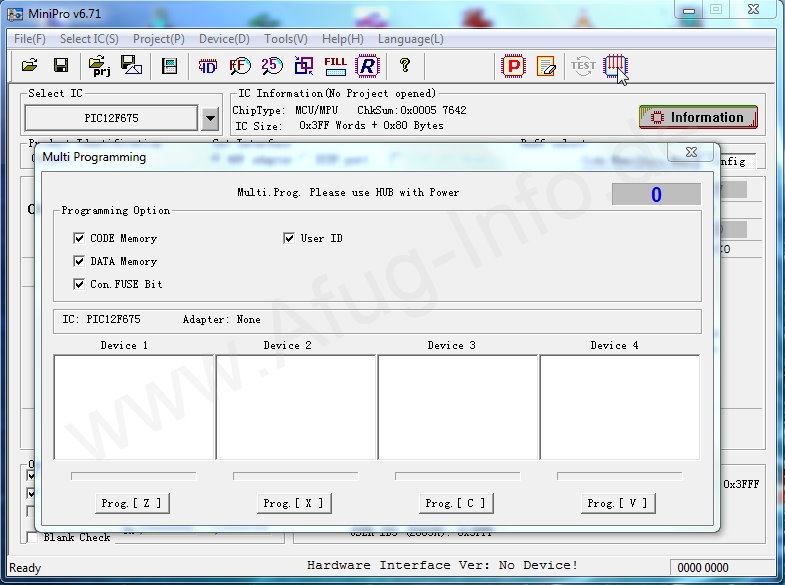Click the FILL buffer toolbar icon
785x585 pixels.
335,66
